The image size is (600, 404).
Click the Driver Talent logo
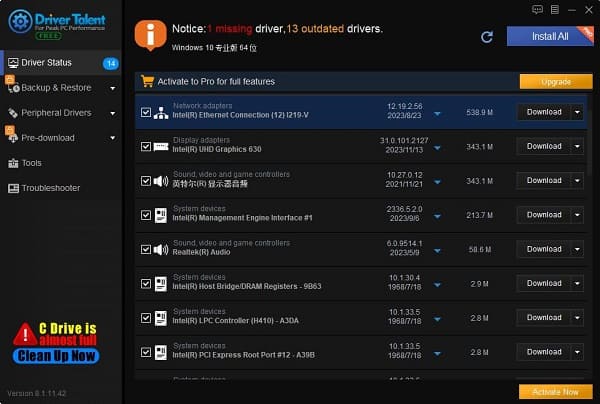point(57,24)
